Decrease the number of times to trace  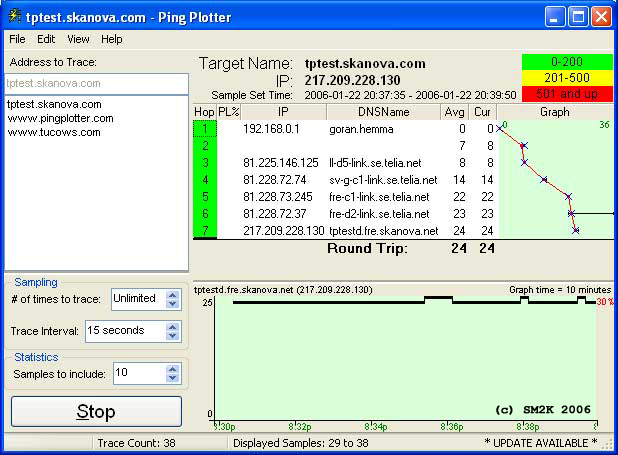pyautogui.click(x=172, y=304)
